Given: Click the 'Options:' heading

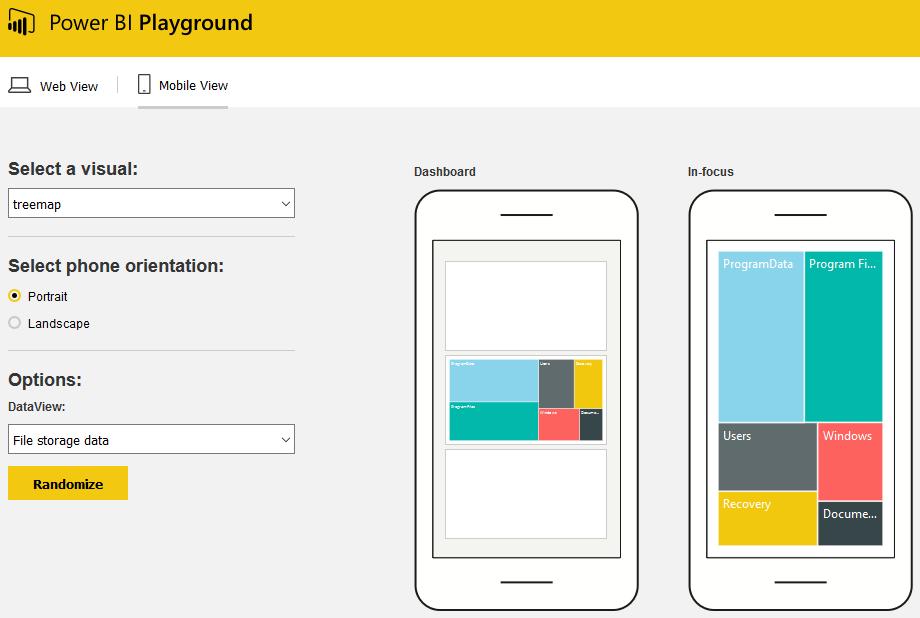Looking at the screenshot, I should 45,380.
